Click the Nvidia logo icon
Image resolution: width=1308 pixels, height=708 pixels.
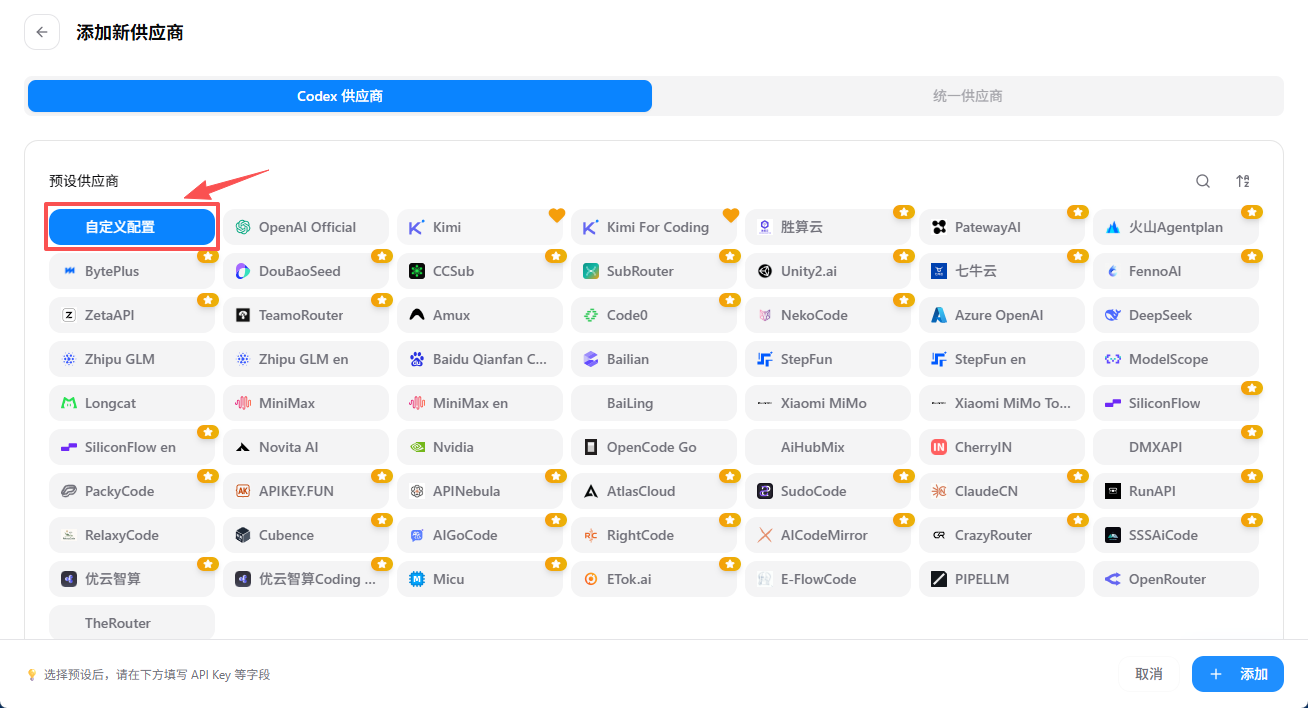[416, 447]
